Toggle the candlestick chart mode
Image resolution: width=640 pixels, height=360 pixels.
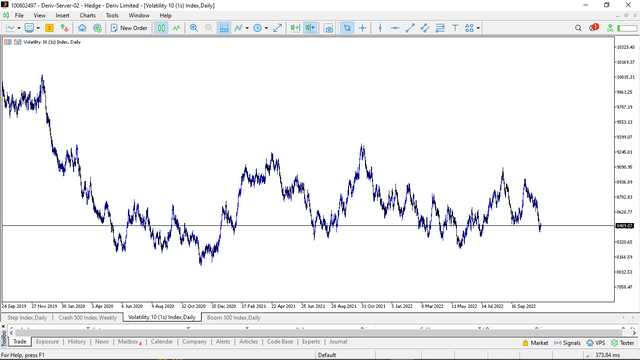click(162, 28)
